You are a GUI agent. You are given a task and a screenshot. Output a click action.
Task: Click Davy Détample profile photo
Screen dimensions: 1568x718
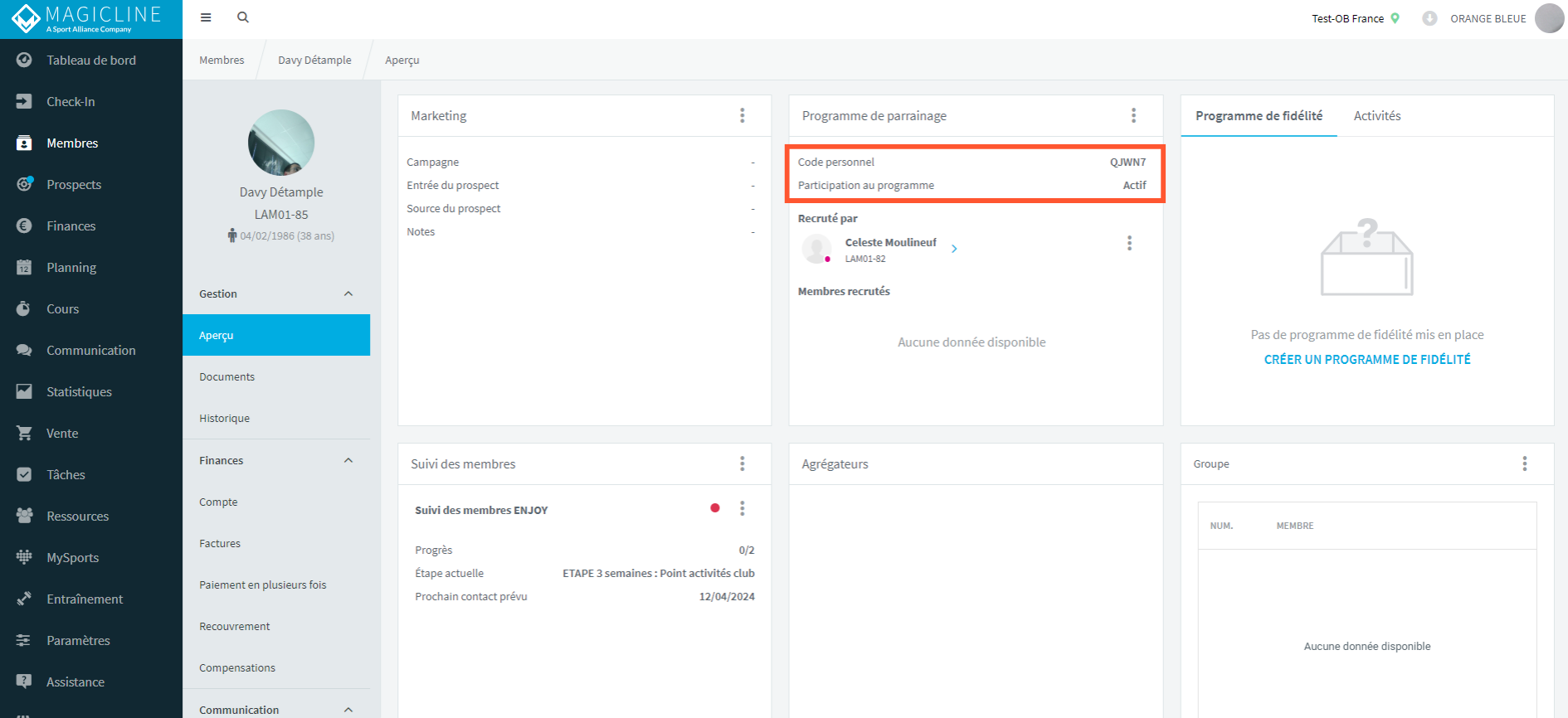tap(281, 143)
